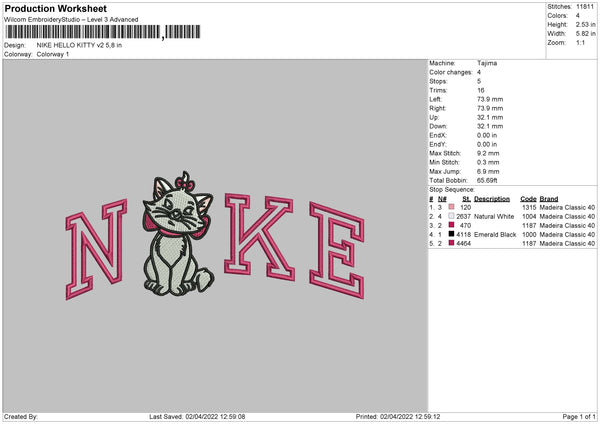Click the 'Created By:' footer label
600x424 pixels.
21,417
